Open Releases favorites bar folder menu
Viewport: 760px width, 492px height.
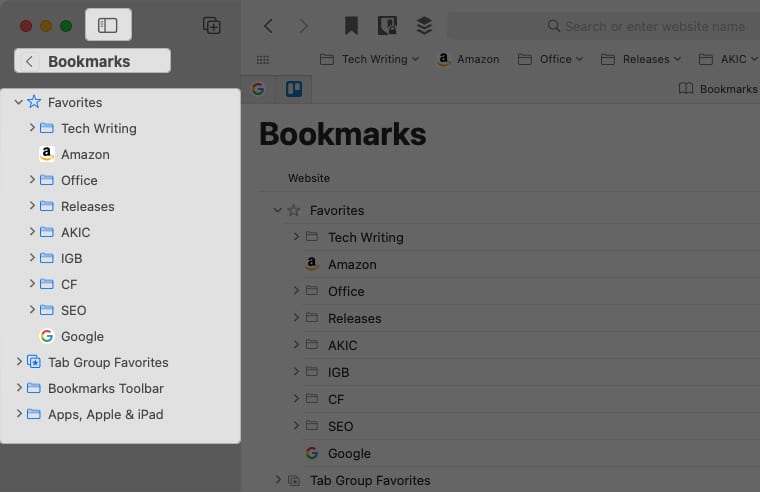pos(641,59)
